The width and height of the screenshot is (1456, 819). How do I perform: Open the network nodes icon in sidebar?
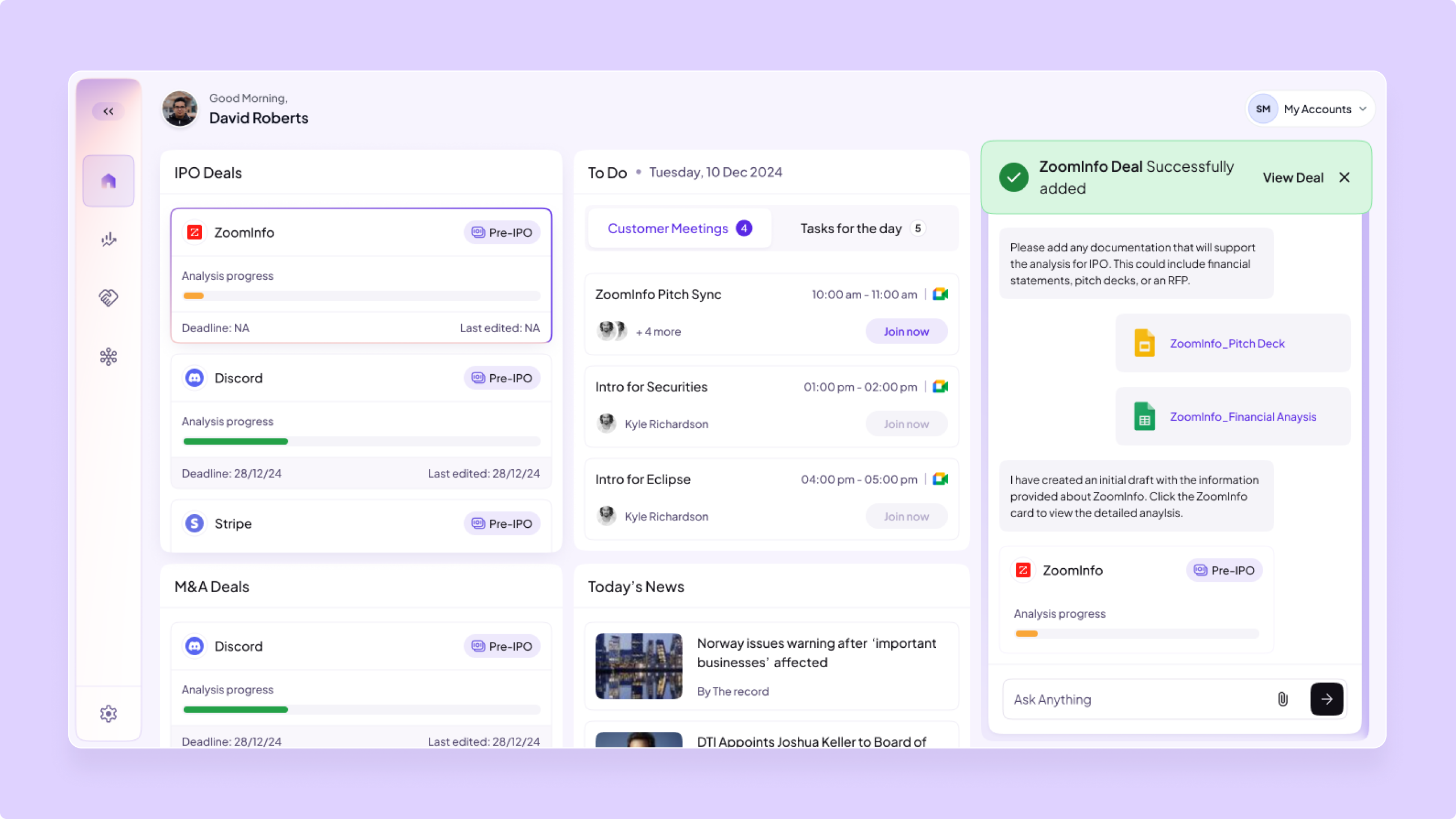coord(108,357)
